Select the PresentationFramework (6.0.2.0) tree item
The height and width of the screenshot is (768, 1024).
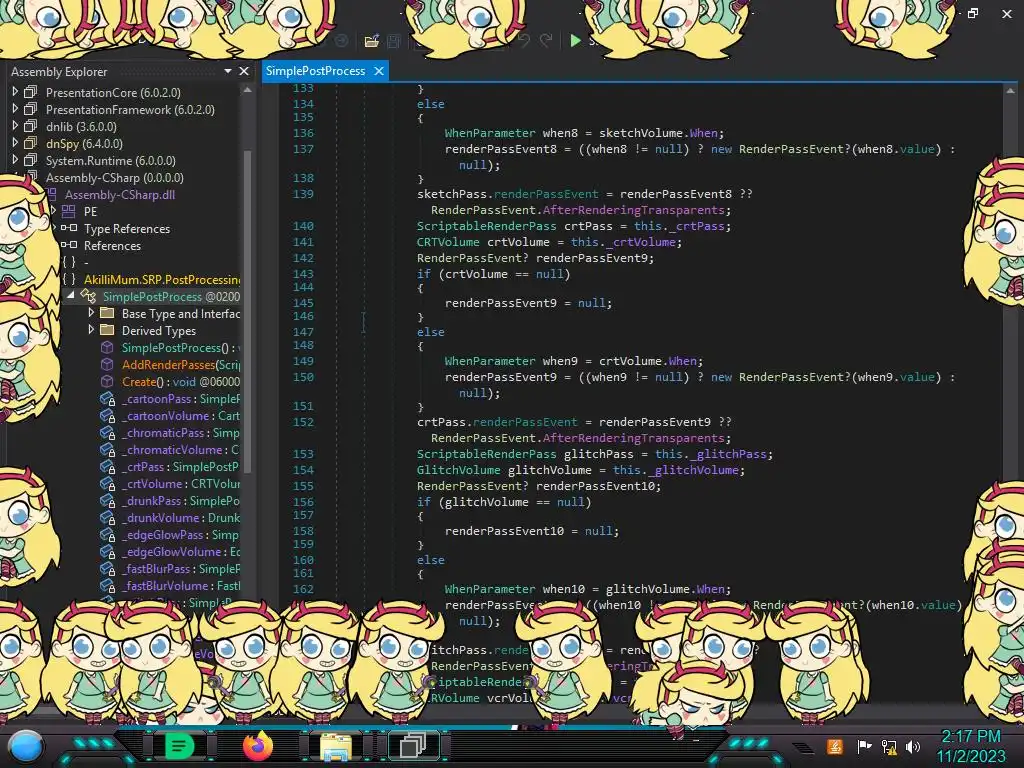(130, 110)
